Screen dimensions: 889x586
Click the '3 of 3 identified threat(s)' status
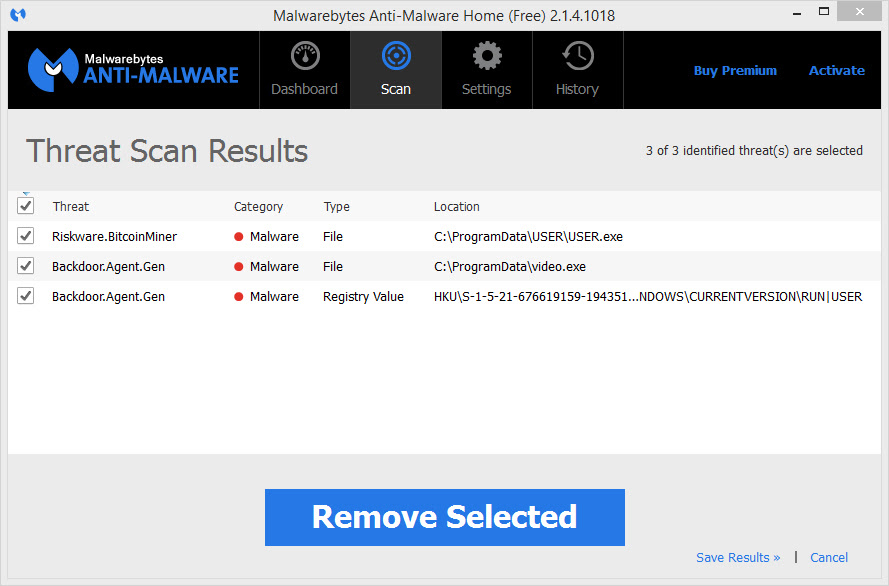click(754, 151)
